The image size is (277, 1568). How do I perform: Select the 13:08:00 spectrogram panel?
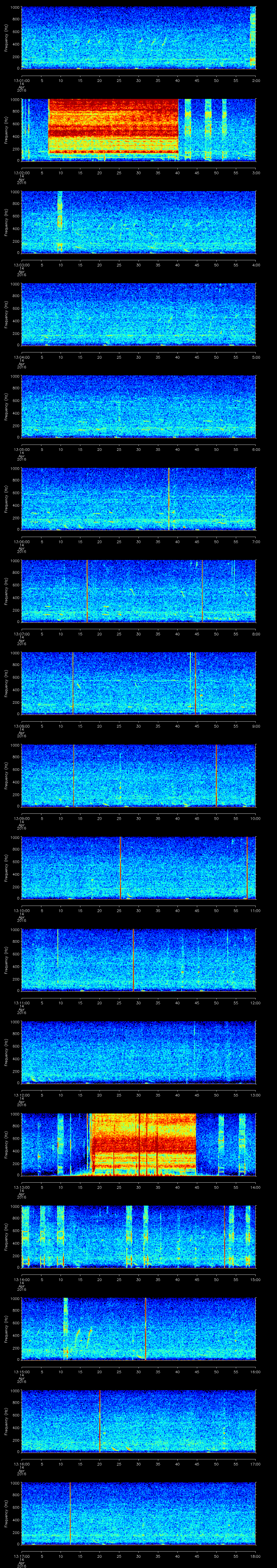click(x=139, y=683)
